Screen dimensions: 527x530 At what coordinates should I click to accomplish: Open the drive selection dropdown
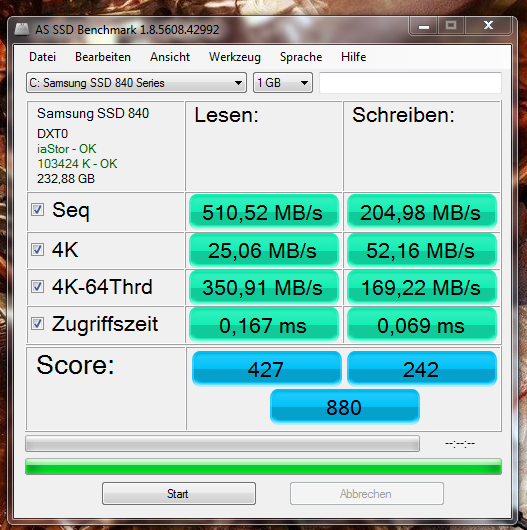point(136,82)
